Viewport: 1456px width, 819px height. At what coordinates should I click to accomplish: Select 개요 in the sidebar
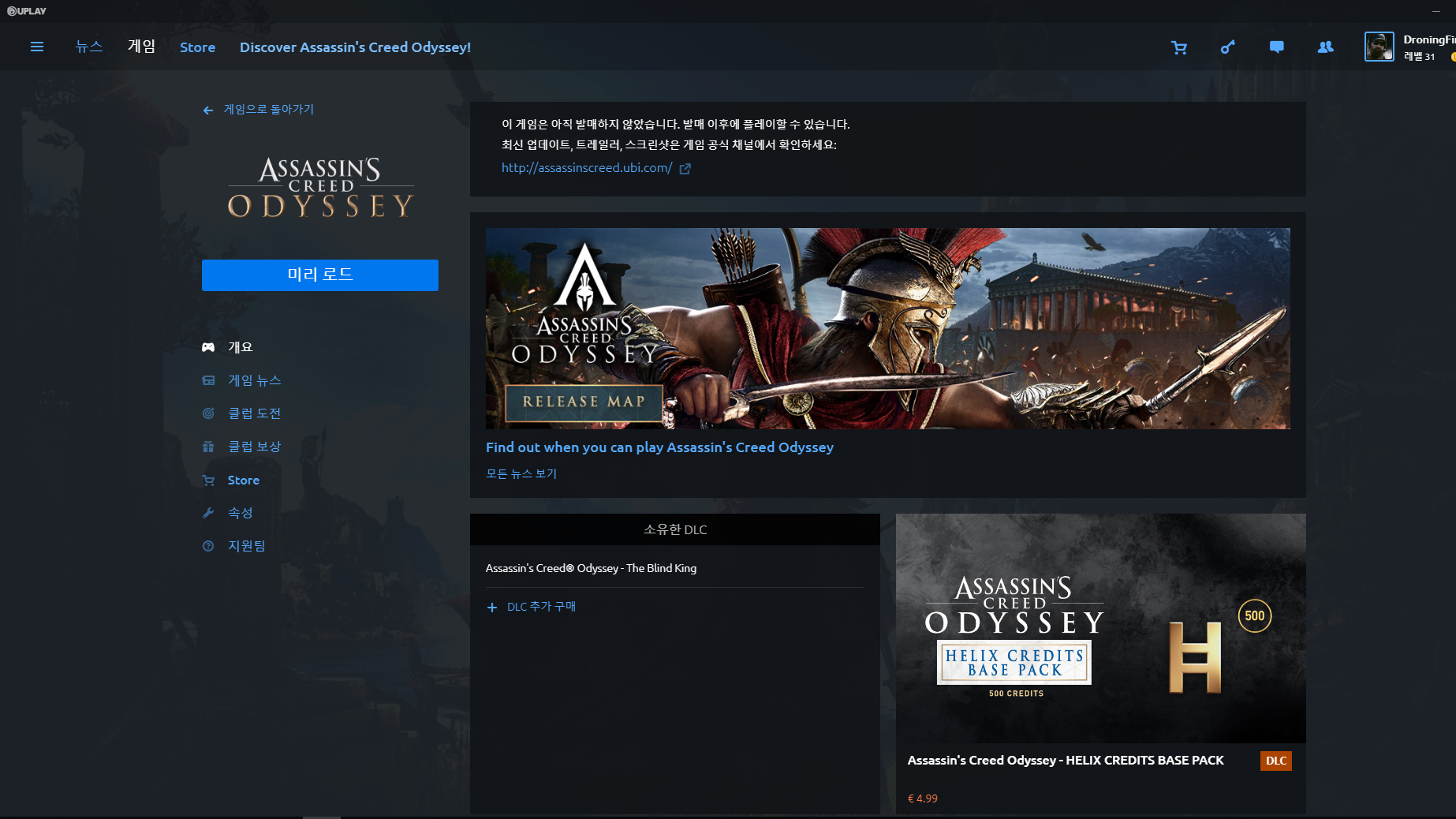241,347
